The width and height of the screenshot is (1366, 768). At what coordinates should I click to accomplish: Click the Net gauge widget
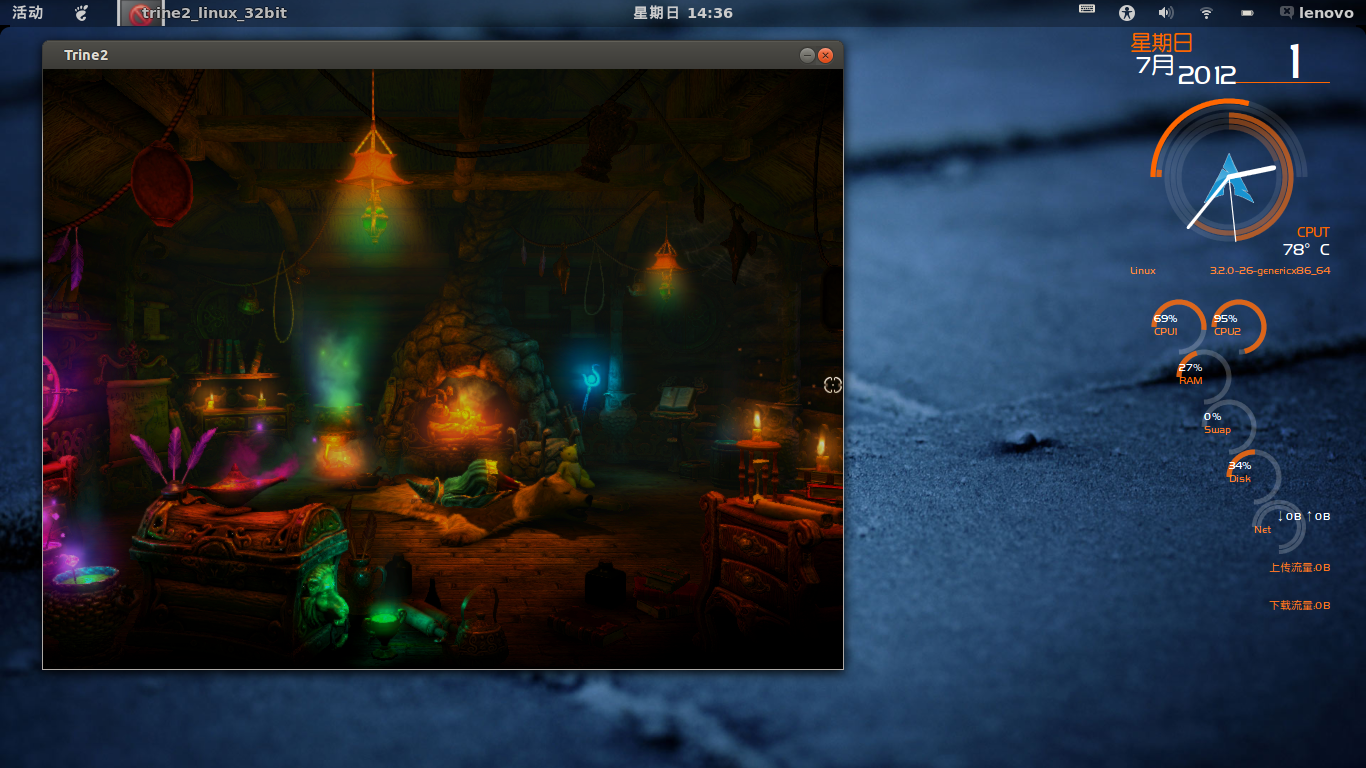(x=1279, y=525)
